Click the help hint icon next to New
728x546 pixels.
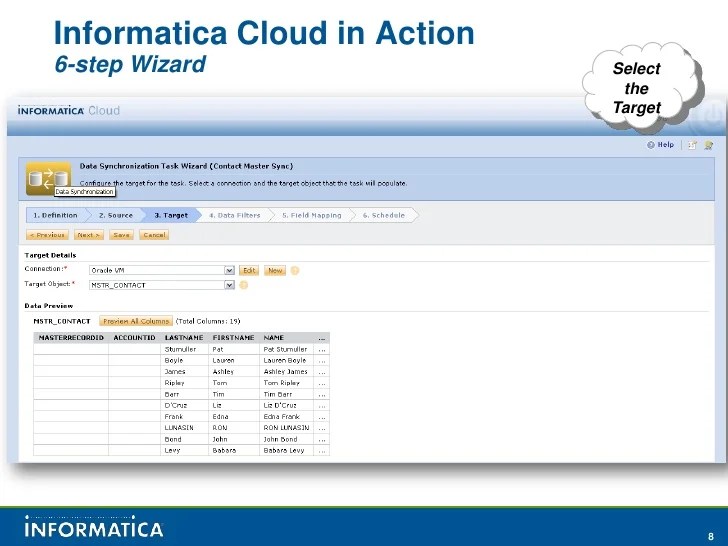click(x=295, y=270)
